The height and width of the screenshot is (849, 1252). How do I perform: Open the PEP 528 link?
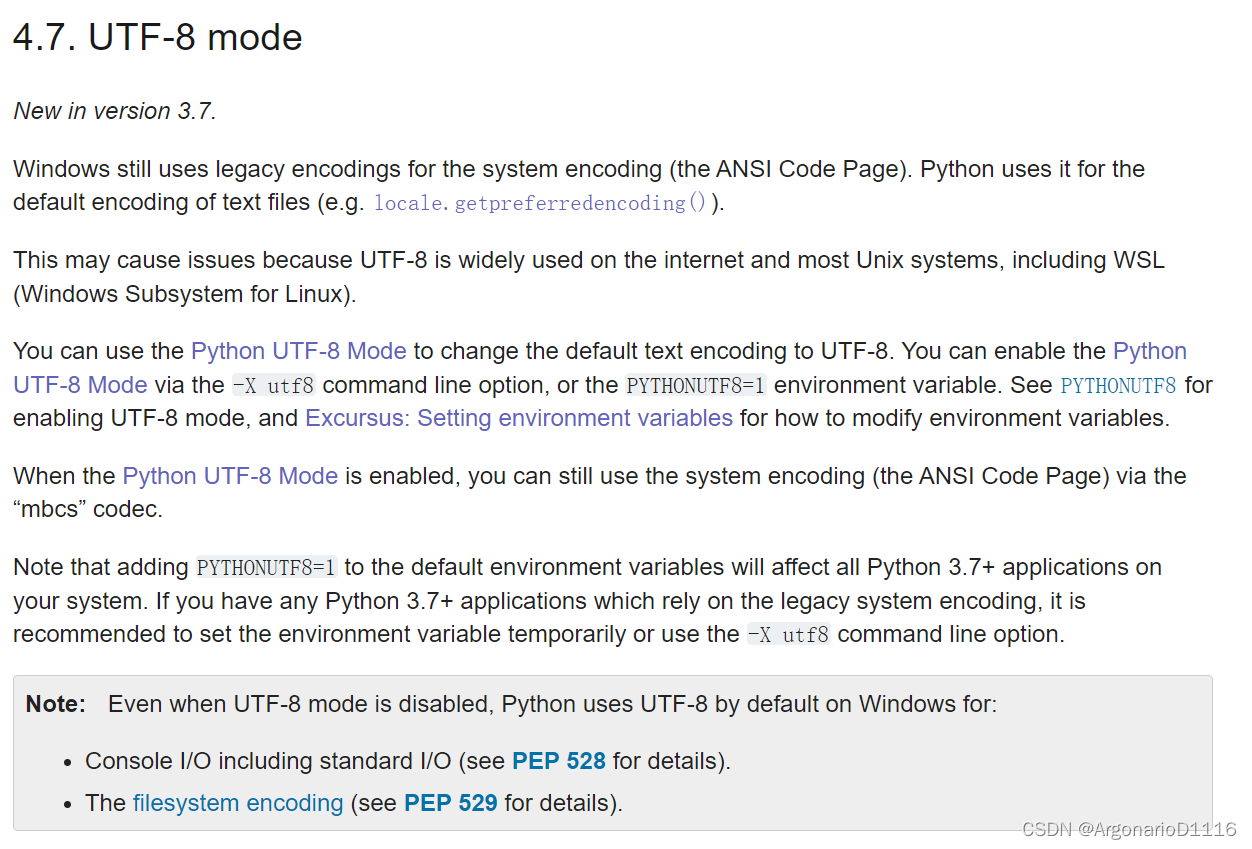coord(559,761)
